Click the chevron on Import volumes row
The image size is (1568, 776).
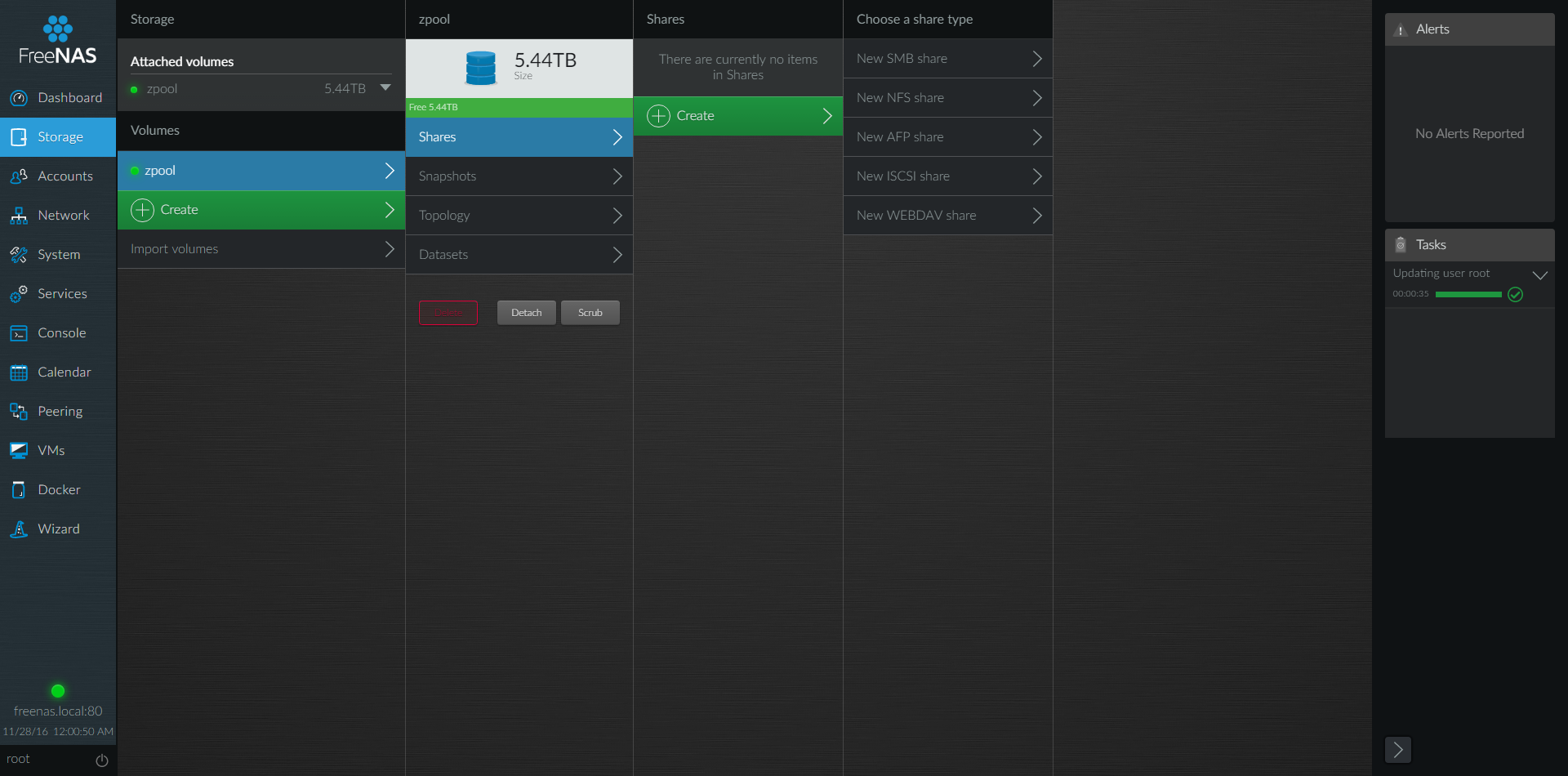pos(390,249)
